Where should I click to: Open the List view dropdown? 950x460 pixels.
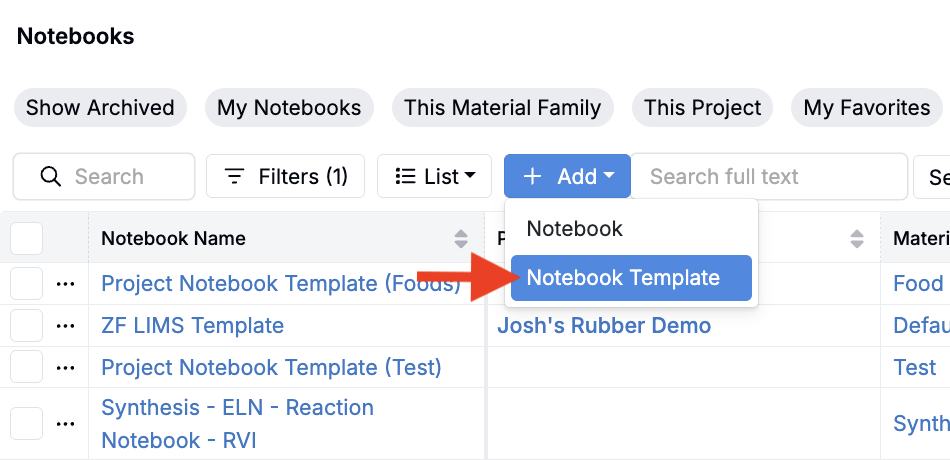coord(434,177)
